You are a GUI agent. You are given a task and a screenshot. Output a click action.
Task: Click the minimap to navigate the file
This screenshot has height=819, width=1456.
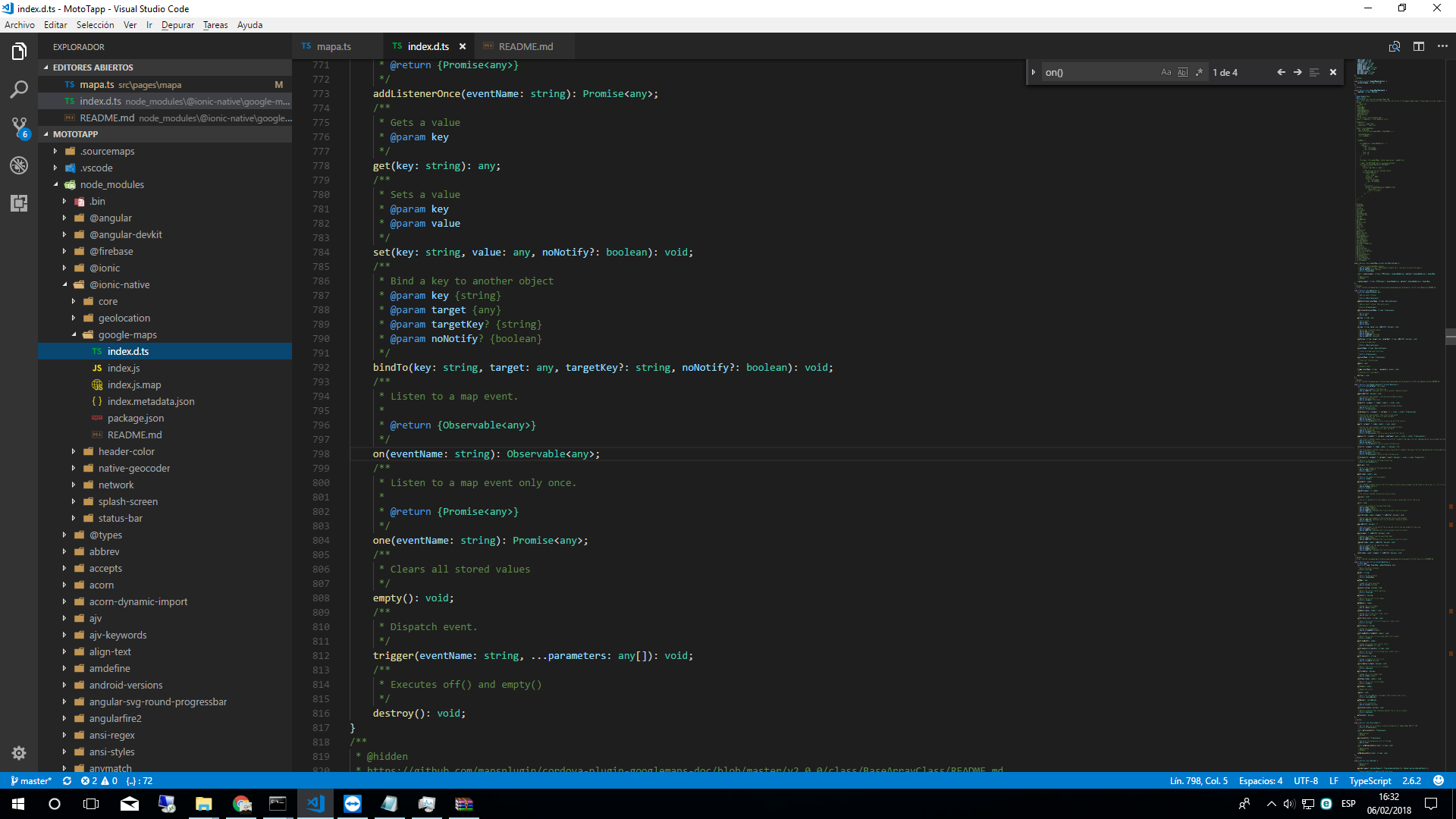coord(1395,379)
